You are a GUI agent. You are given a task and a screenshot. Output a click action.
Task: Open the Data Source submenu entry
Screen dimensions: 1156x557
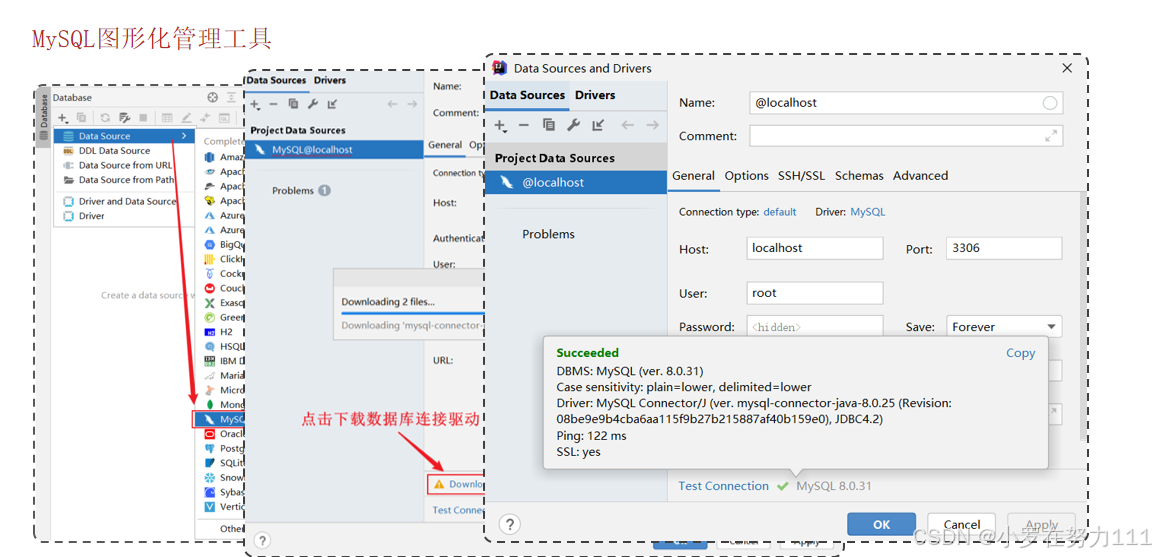(125, 136)
